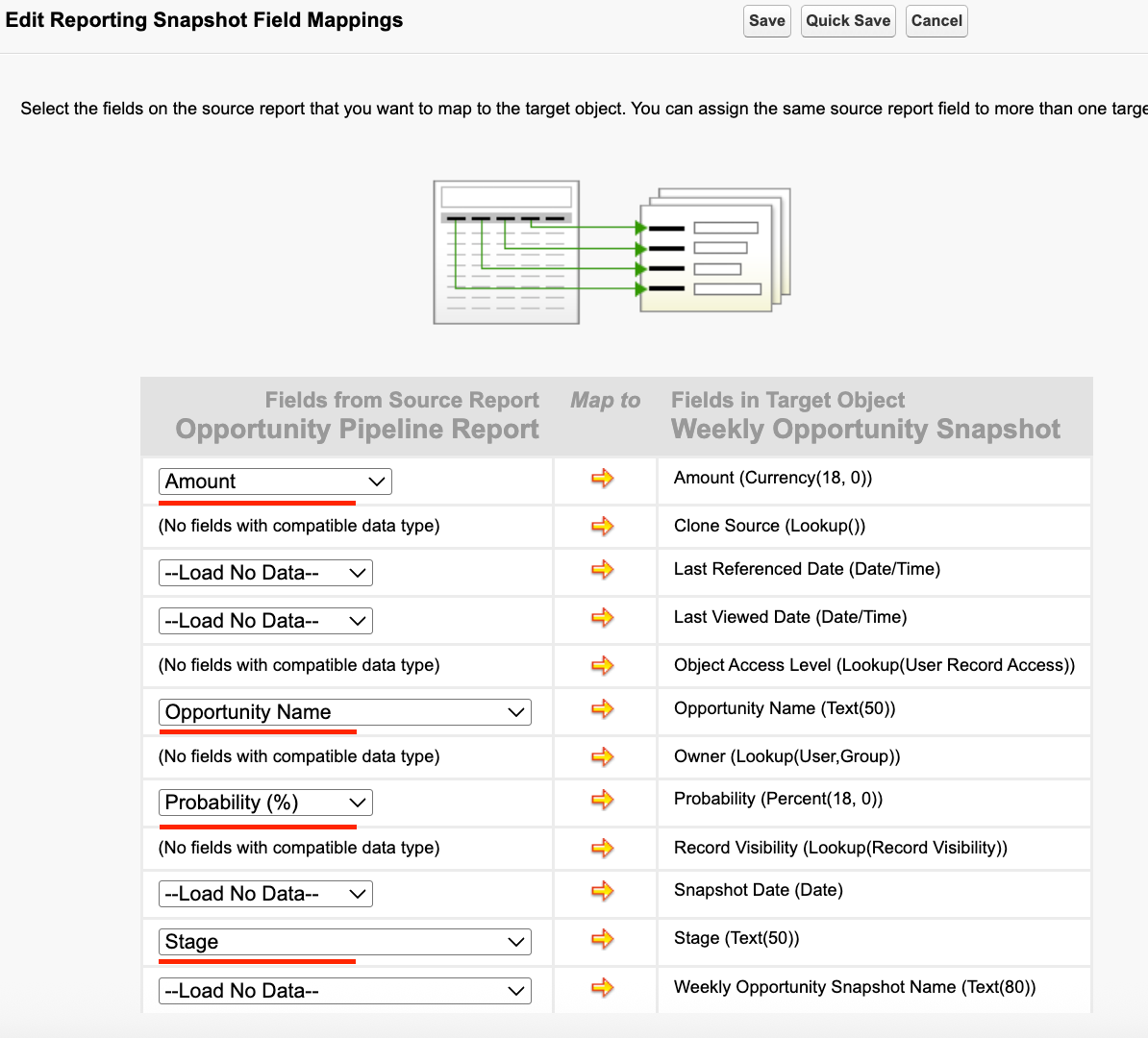Viewport: 1148px width, 1038px height.
Task: Click the Save button
Action: point(766,21)
